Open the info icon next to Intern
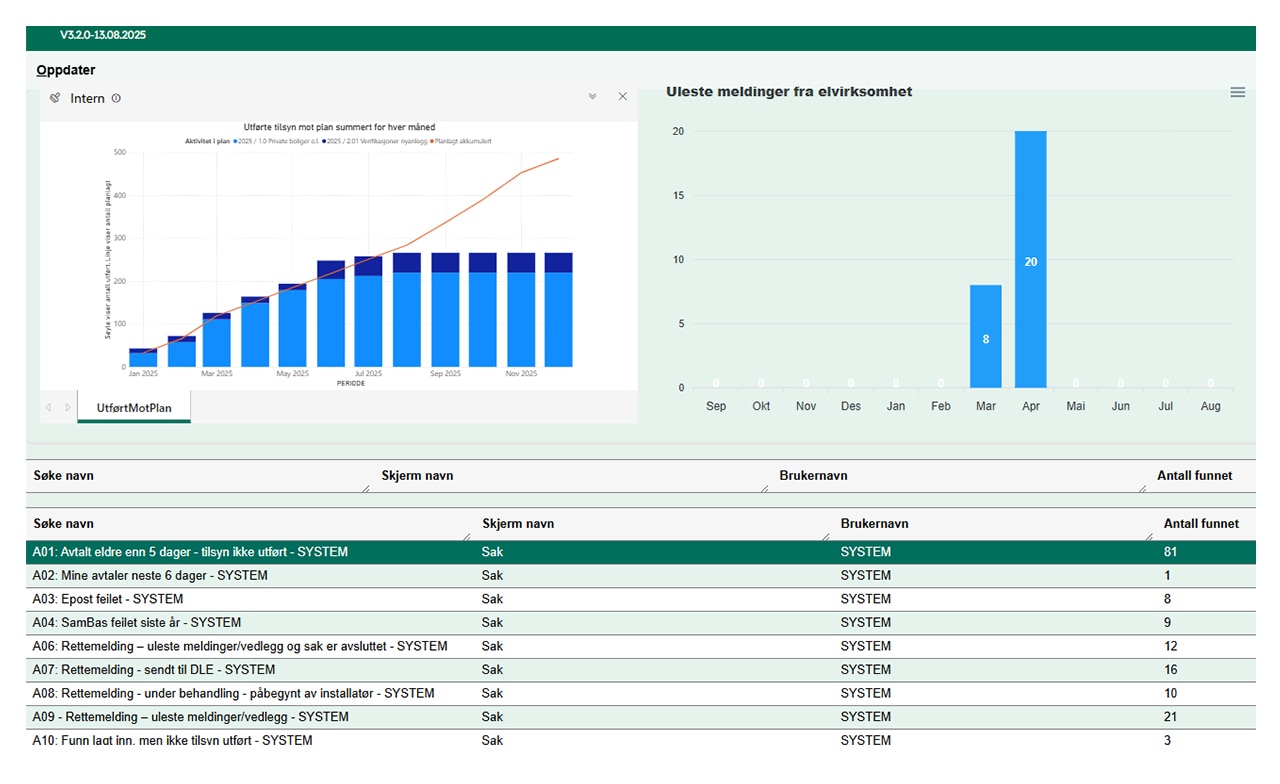 [116, 98]
